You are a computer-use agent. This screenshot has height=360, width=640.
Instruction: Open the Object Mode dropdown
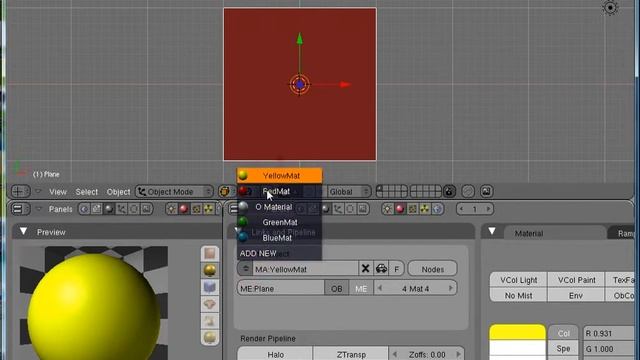(174, 191)
